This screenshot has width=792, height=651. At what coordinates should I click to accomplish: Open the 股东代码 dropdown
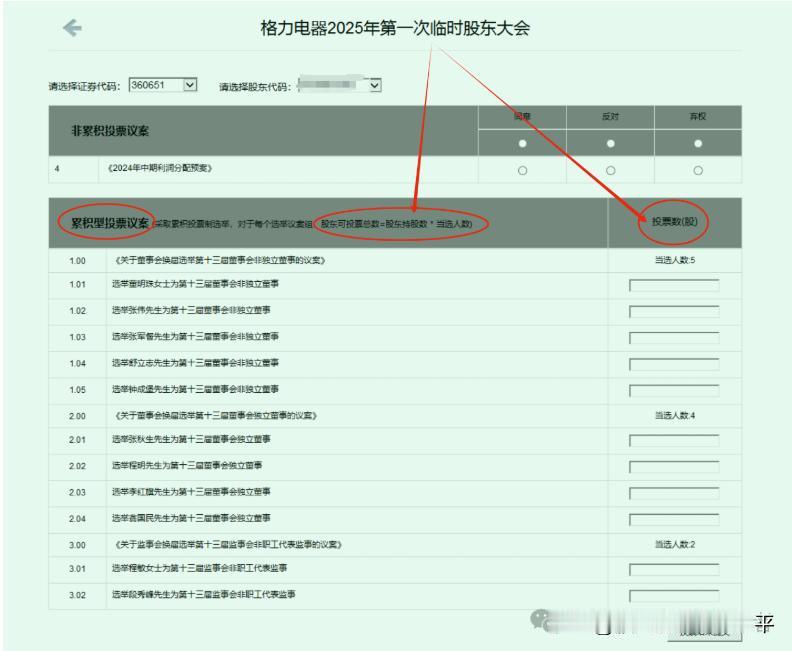339,85
